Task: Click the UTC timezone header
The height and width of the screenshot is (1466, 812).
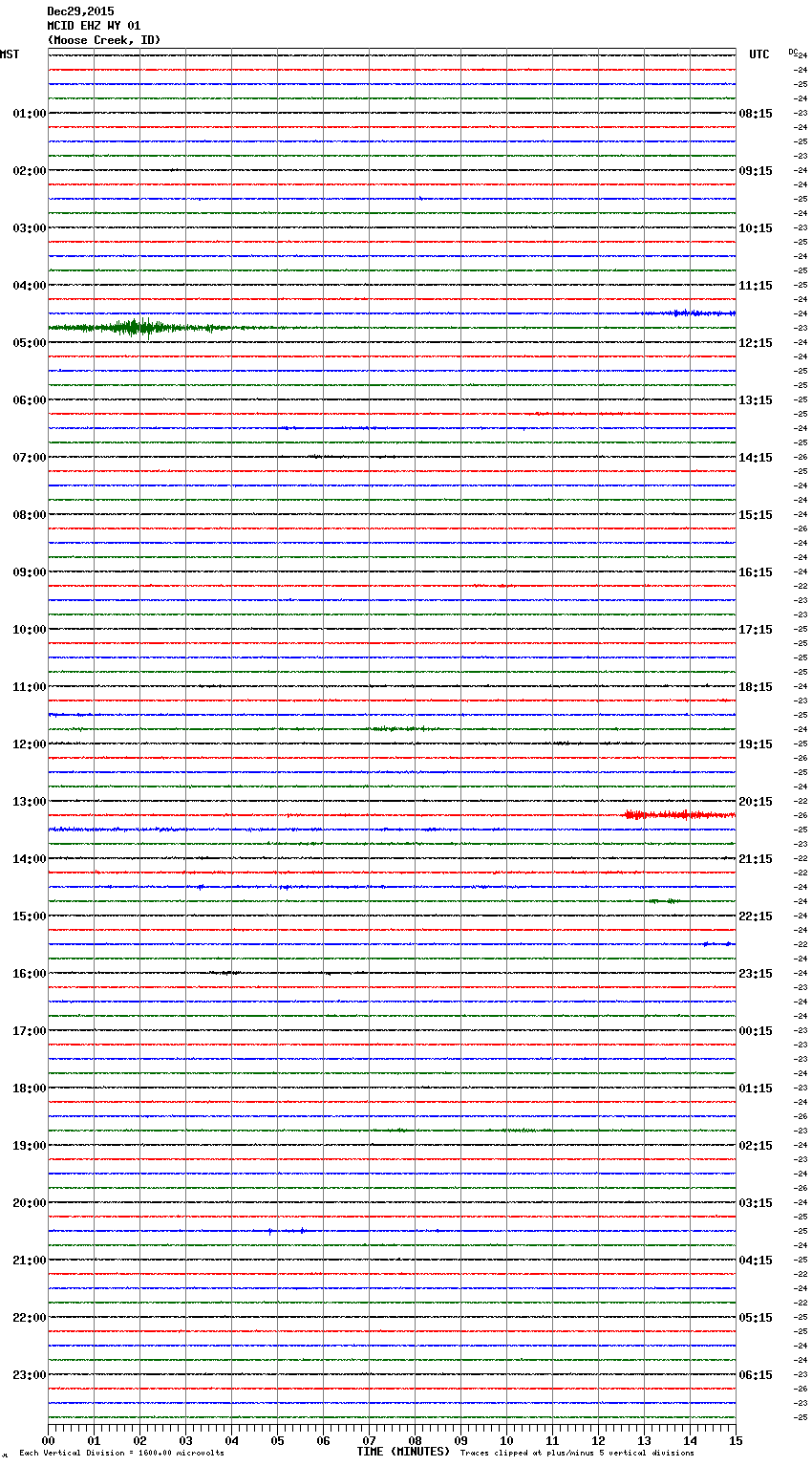Action: 759,54
